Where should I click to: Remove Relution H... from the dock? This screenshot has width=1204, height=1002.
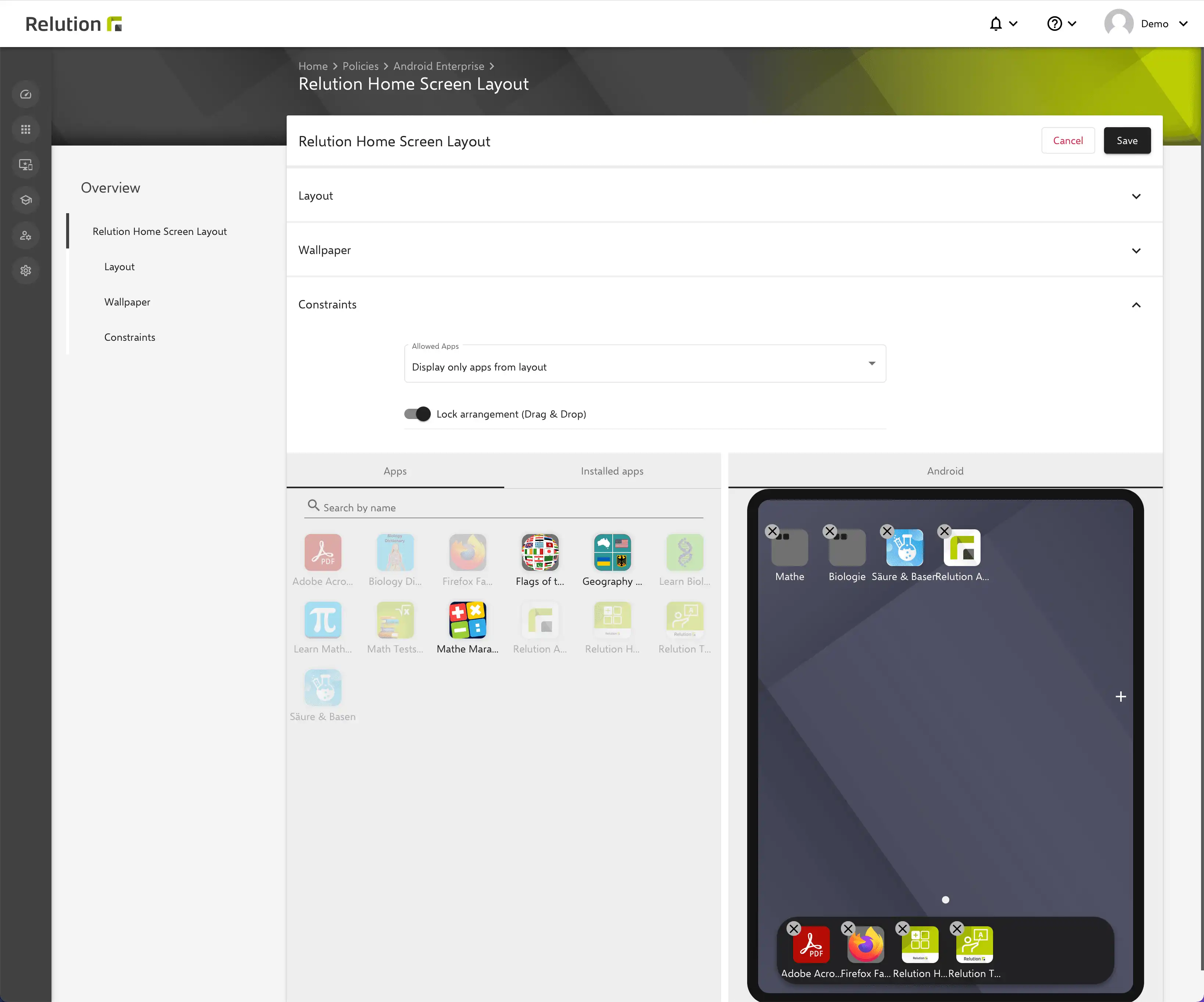coord(902,928)
